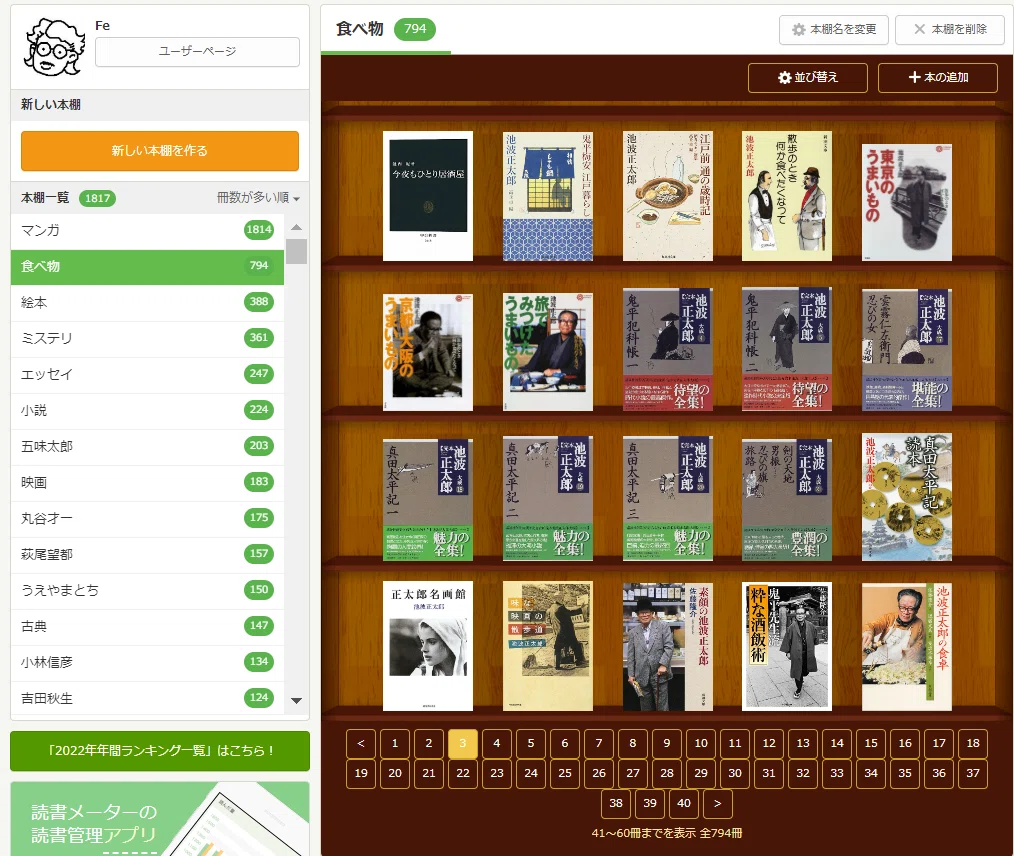Open the 2022年年間ランキング一覧 banner
The height and width of the screenshot is (856, 1014).
[160, 751]
